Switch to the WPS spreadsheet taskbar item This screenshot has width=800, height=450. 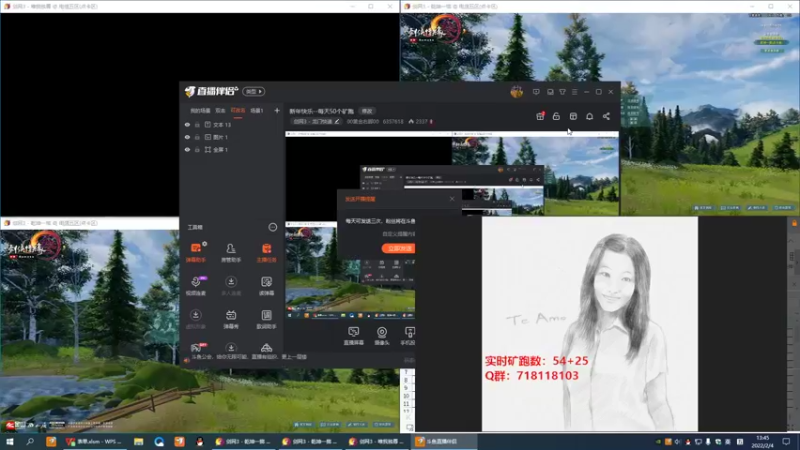point(94,441)
